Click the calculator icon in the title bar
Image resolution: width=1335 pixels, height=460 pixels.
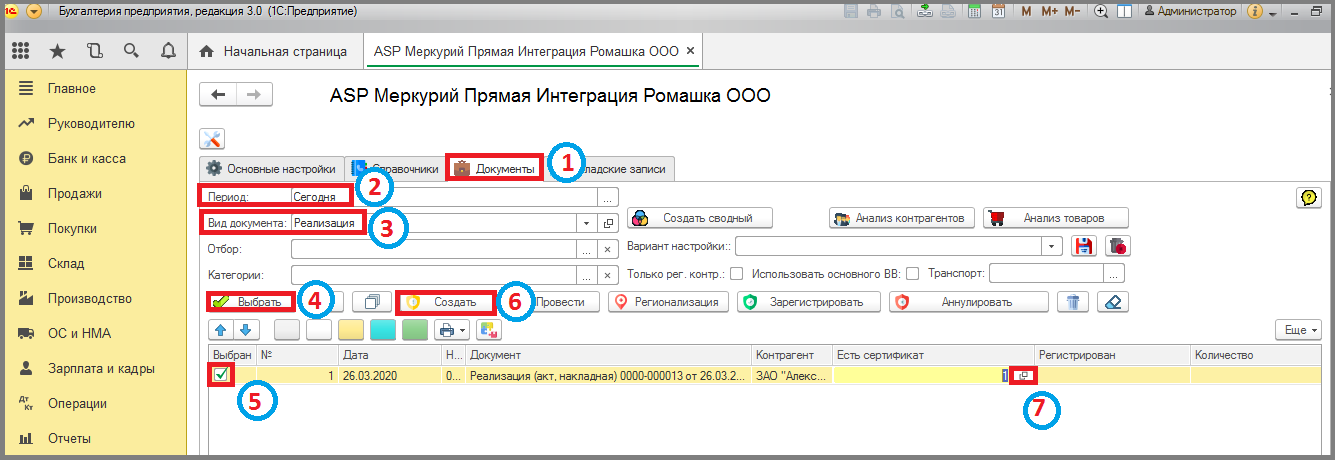point(974,12)
